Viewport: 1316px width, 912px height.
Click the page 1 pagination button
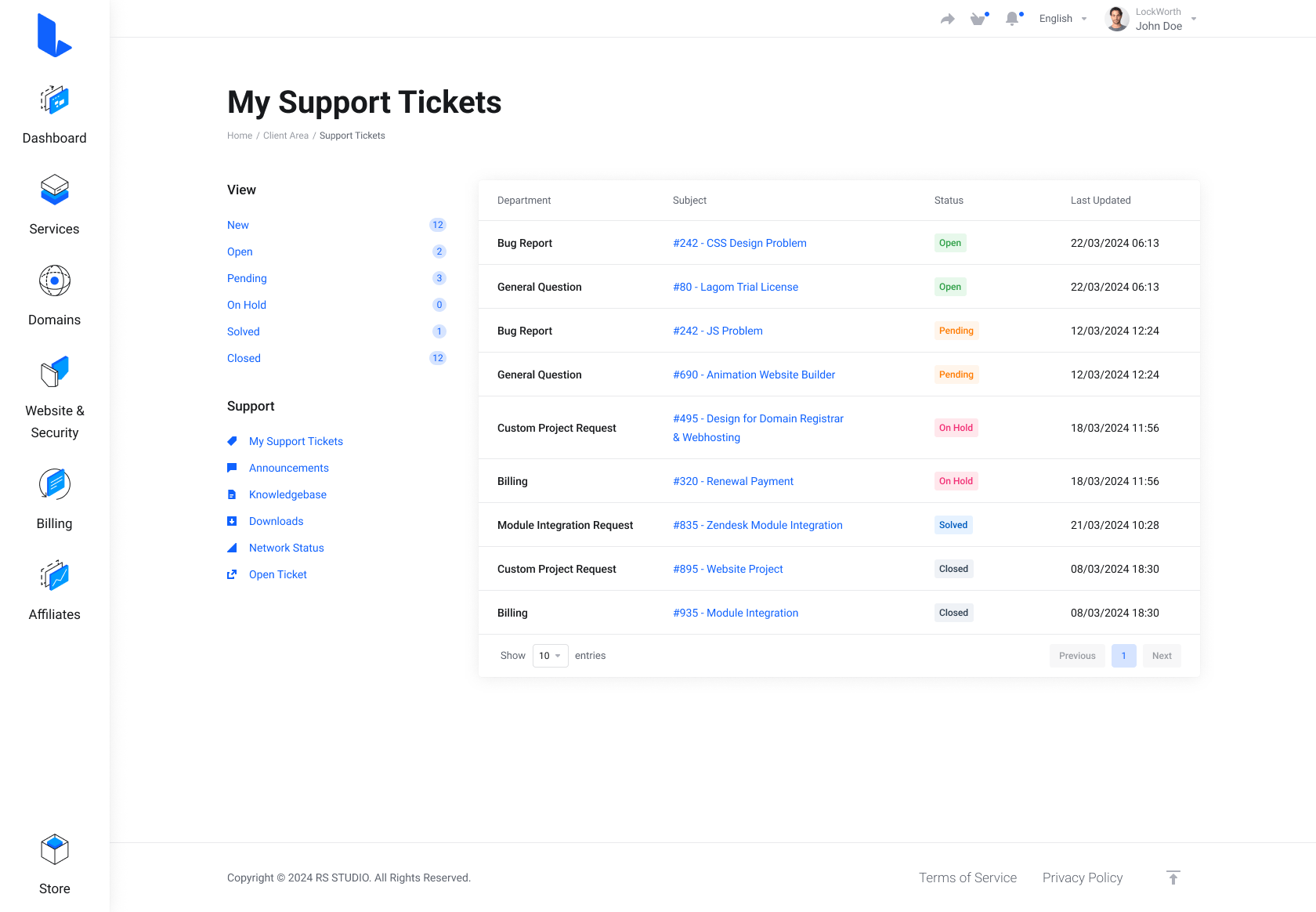point(1123,656)
